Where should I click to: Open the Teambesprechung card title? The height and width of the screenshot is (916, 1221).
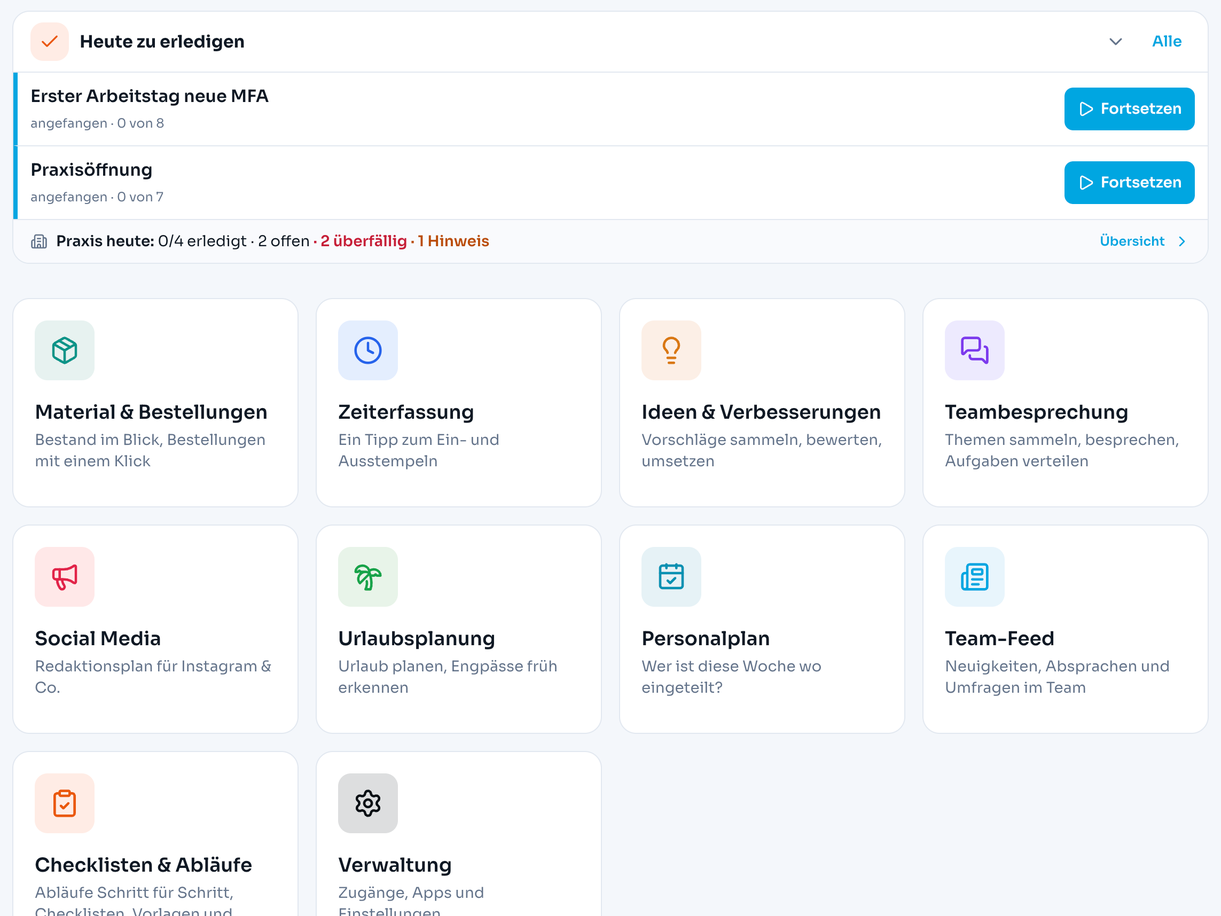coord(1036,412)
